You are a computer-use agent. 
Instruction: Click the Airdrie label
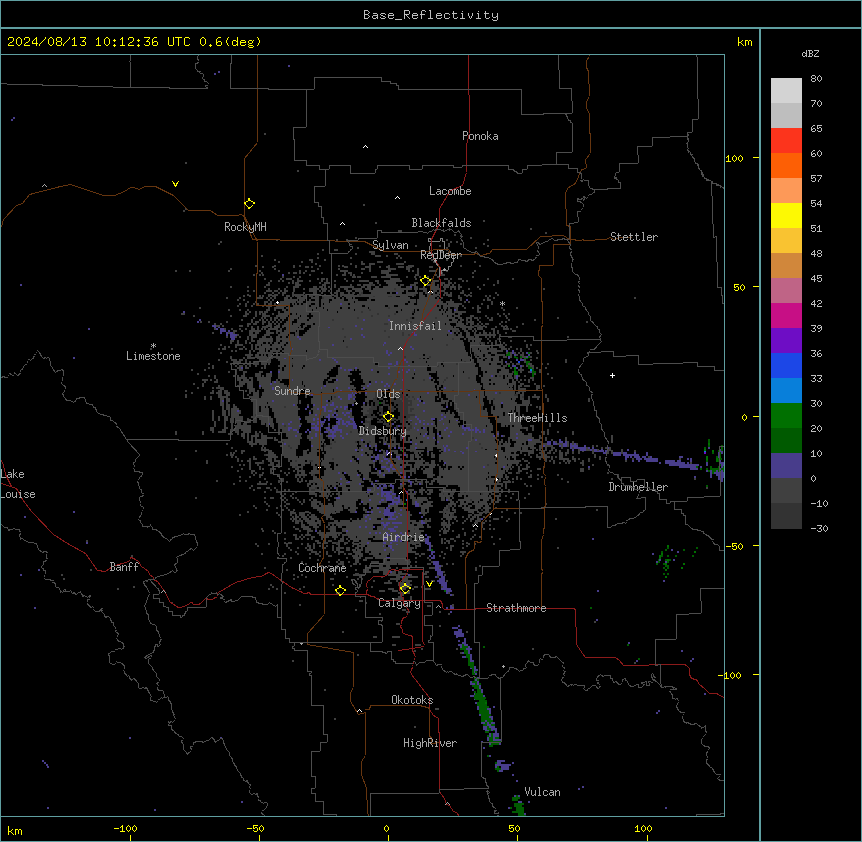point(404,537)
